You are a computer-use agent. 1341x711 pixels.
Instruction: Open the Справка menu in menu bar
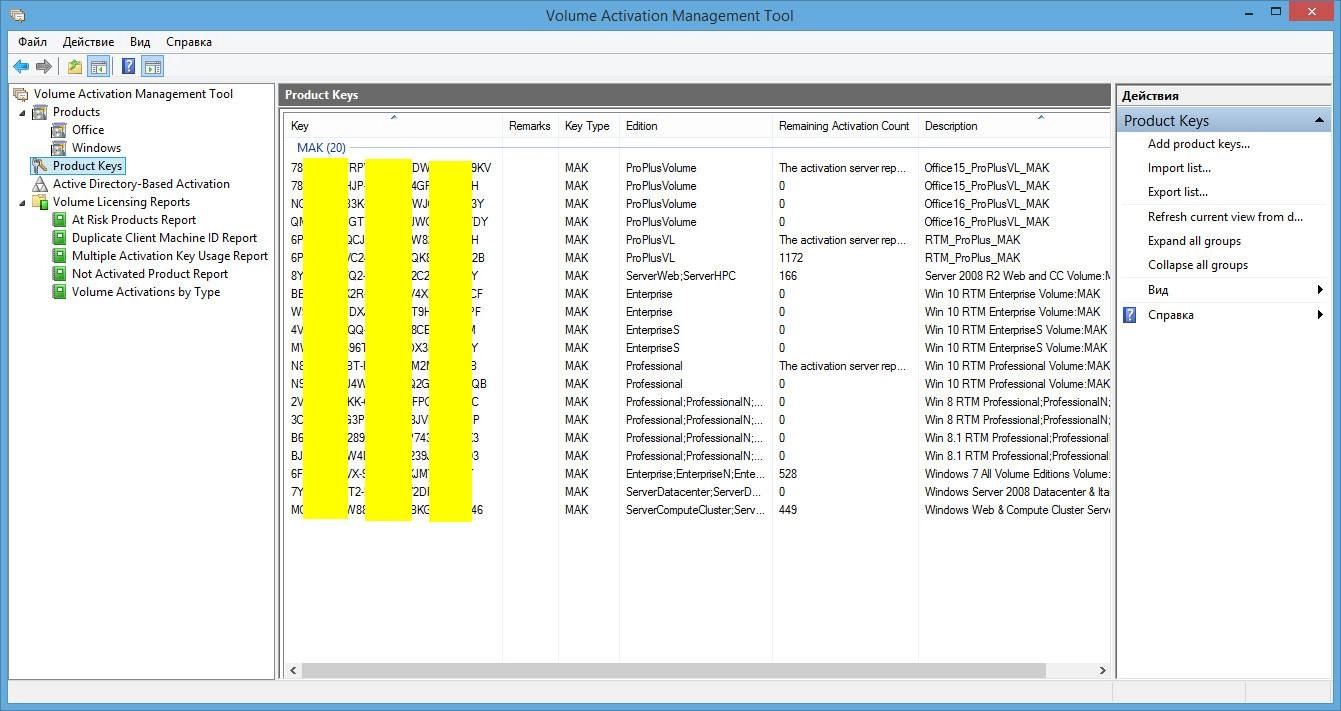(x=189, y=42)
